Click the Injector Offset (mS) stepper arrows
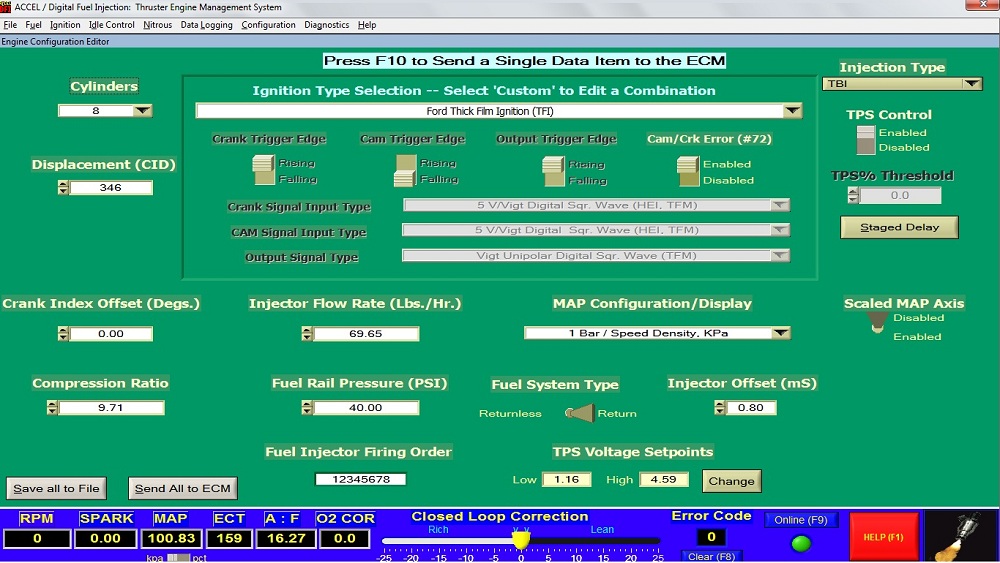 [719, 407]
